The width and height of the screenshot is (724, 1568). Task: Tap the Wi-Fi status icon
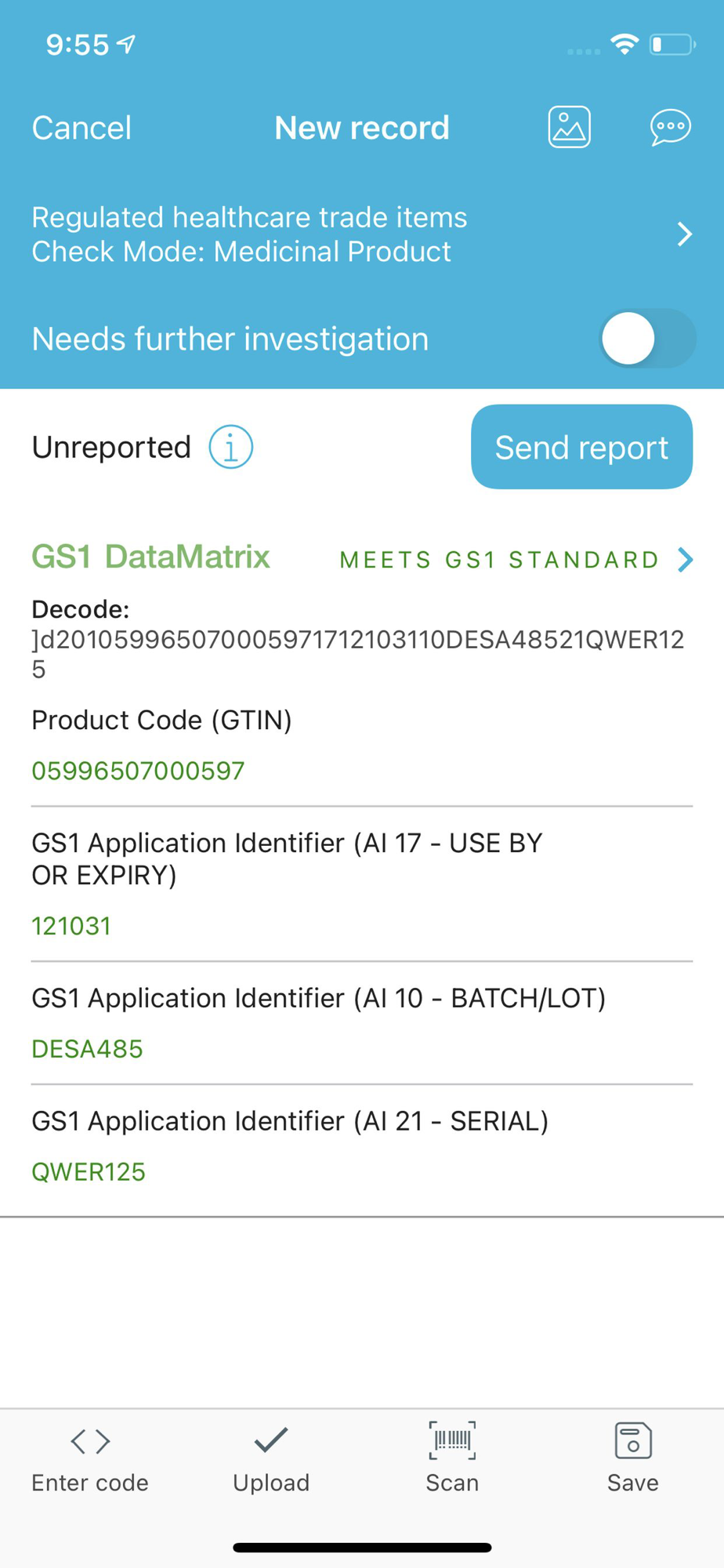[x=624, y=44]
